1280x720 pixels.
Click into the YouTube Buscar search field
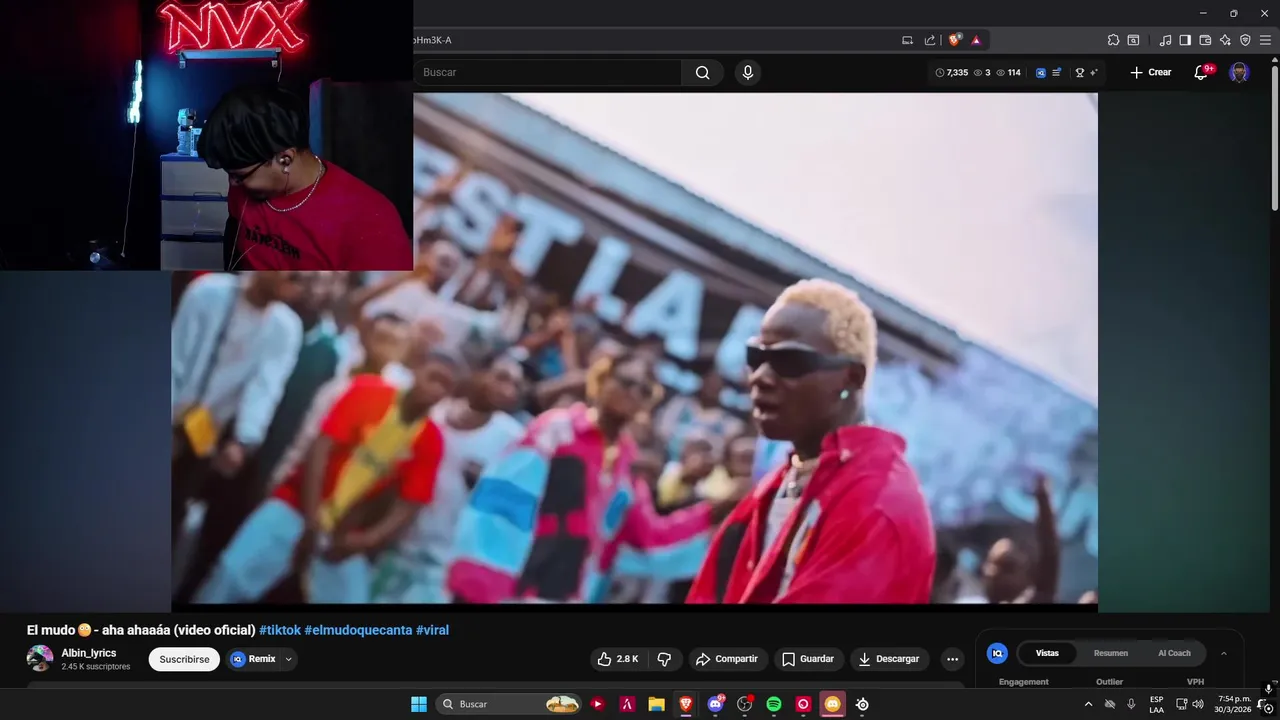[x=548, y=72]
